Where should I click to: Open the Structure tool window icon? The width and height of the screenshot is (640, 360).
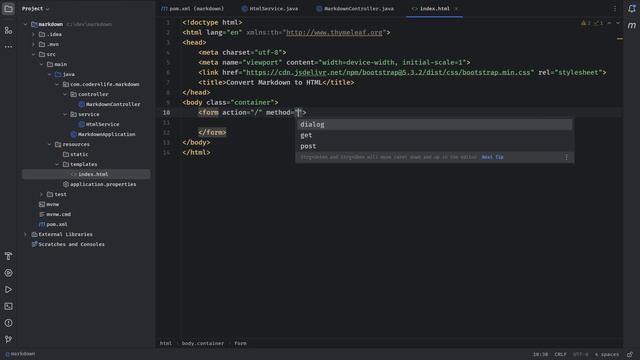tap(8, 31)
